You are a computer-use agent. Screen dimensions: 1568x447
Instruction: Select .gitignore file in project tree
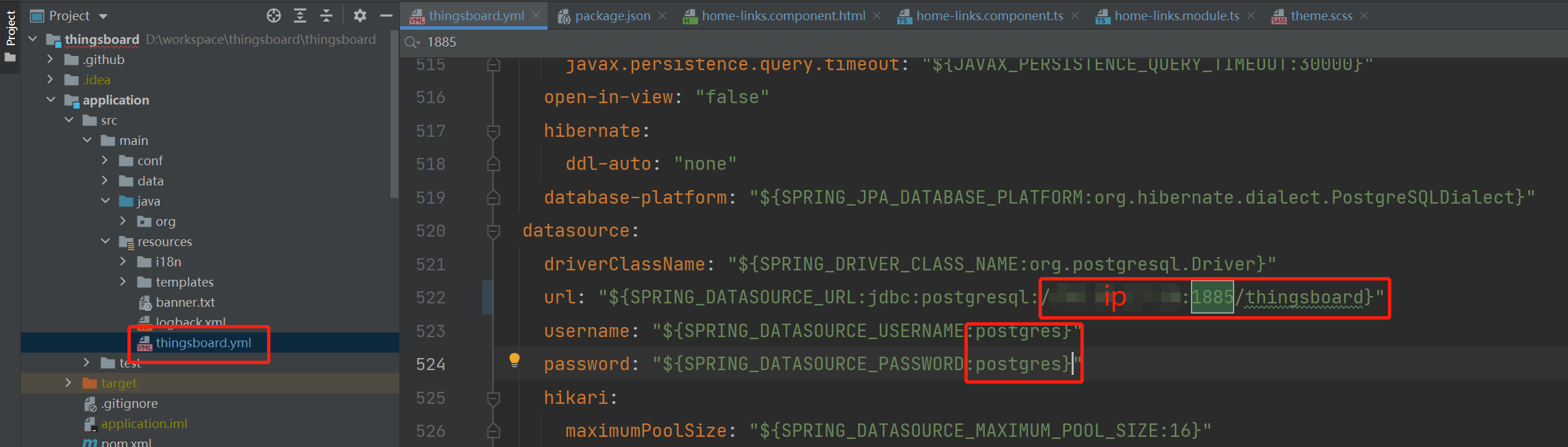tap(129, 403)
